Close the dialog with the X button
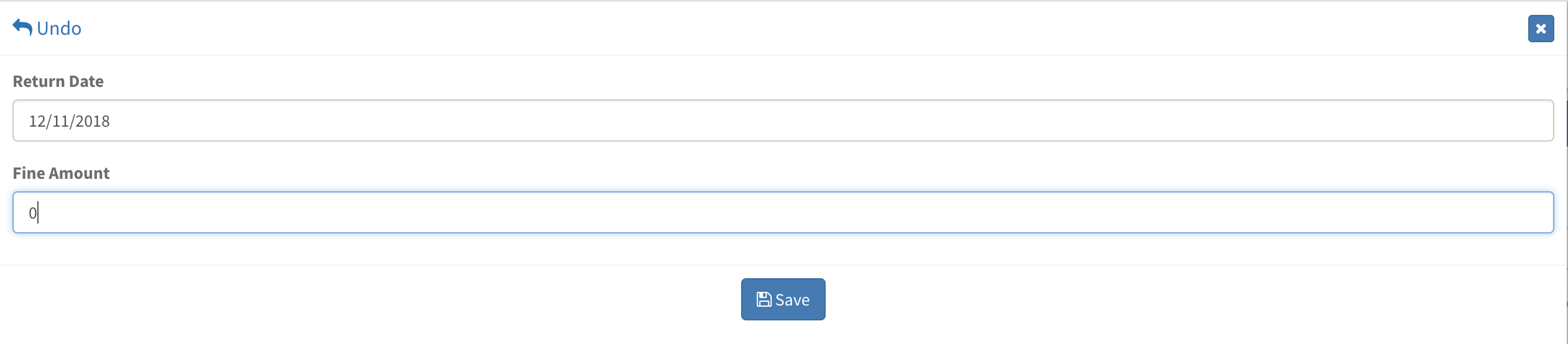This screenshot has height=344, width=1568. [1541, 29]
